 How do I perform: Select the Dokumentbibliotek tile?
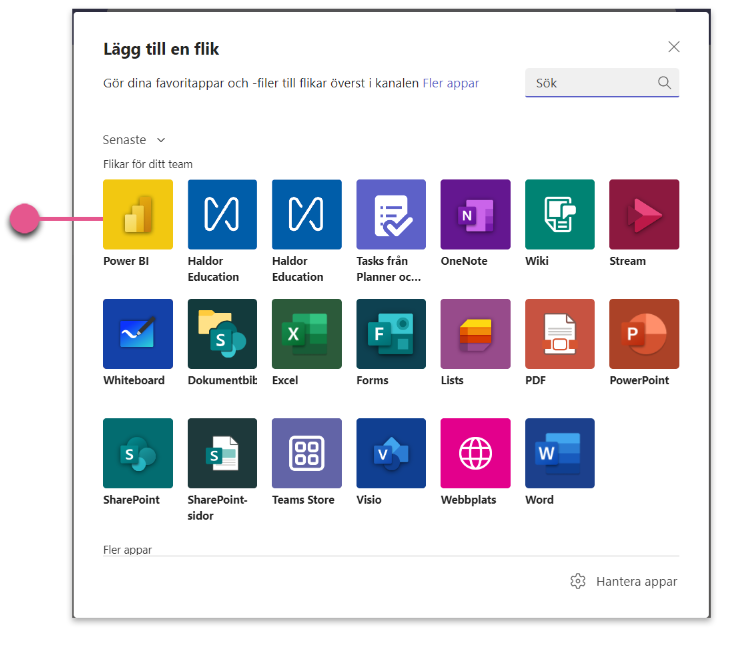pos(222,334)
